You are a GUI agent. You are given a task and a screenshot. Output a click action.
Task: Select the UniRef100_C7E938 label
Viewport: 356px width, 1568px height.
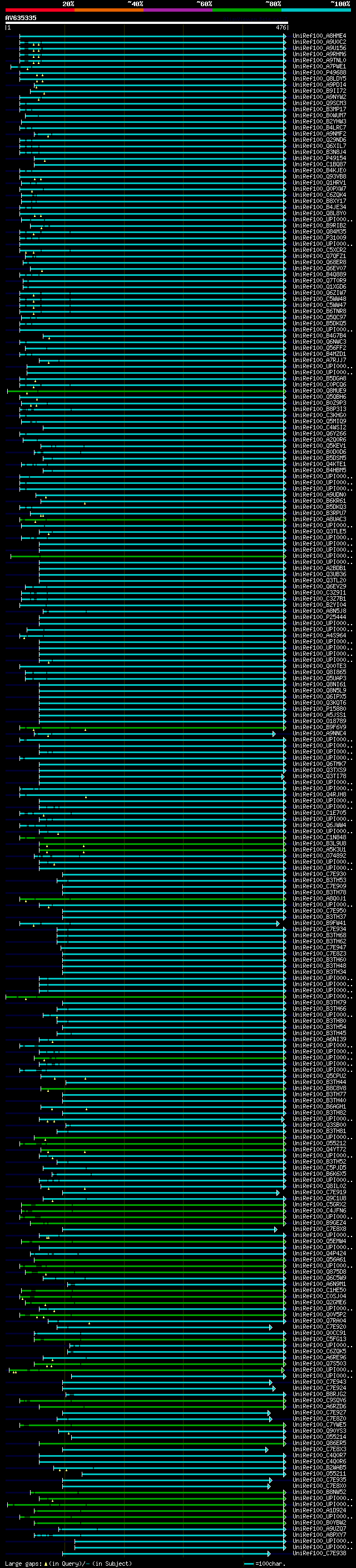[x=319, y=1554]
